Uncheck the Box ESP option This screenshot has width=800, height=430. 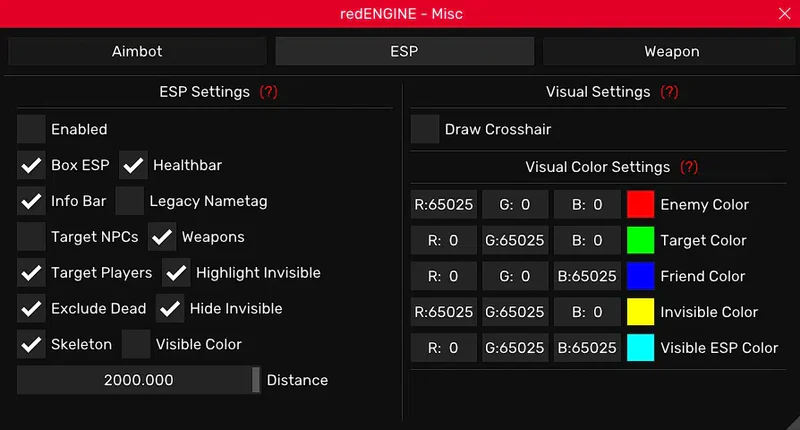point(31,165)
